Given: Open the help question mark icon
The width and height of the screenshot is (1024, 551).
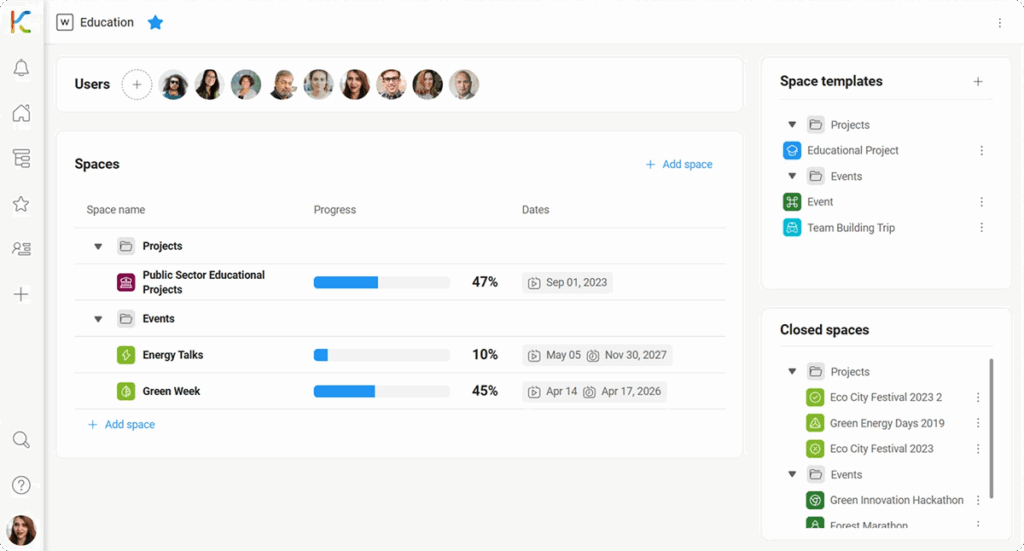Looking at the screenshot, I should tap(21, 485).
